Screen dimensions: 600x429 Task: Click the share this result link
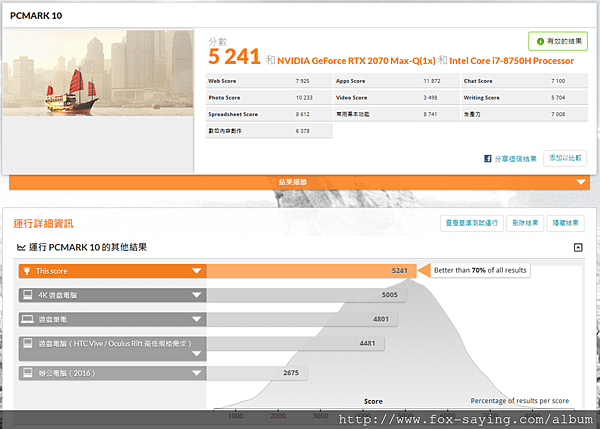[x=515, y=158]
